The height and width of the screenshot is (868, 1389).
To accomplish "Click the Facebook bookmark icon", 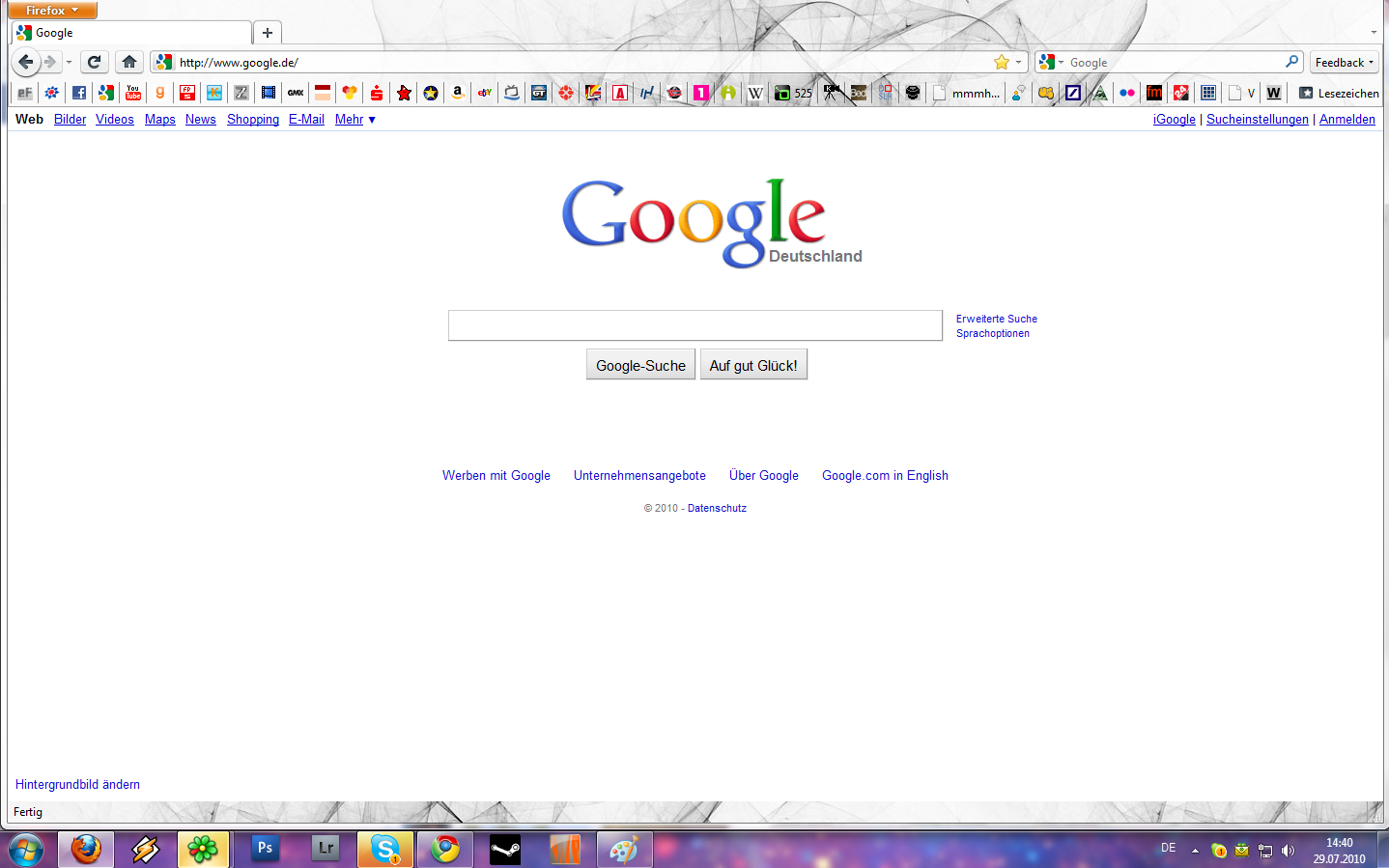I will click(x=79, y=93).
